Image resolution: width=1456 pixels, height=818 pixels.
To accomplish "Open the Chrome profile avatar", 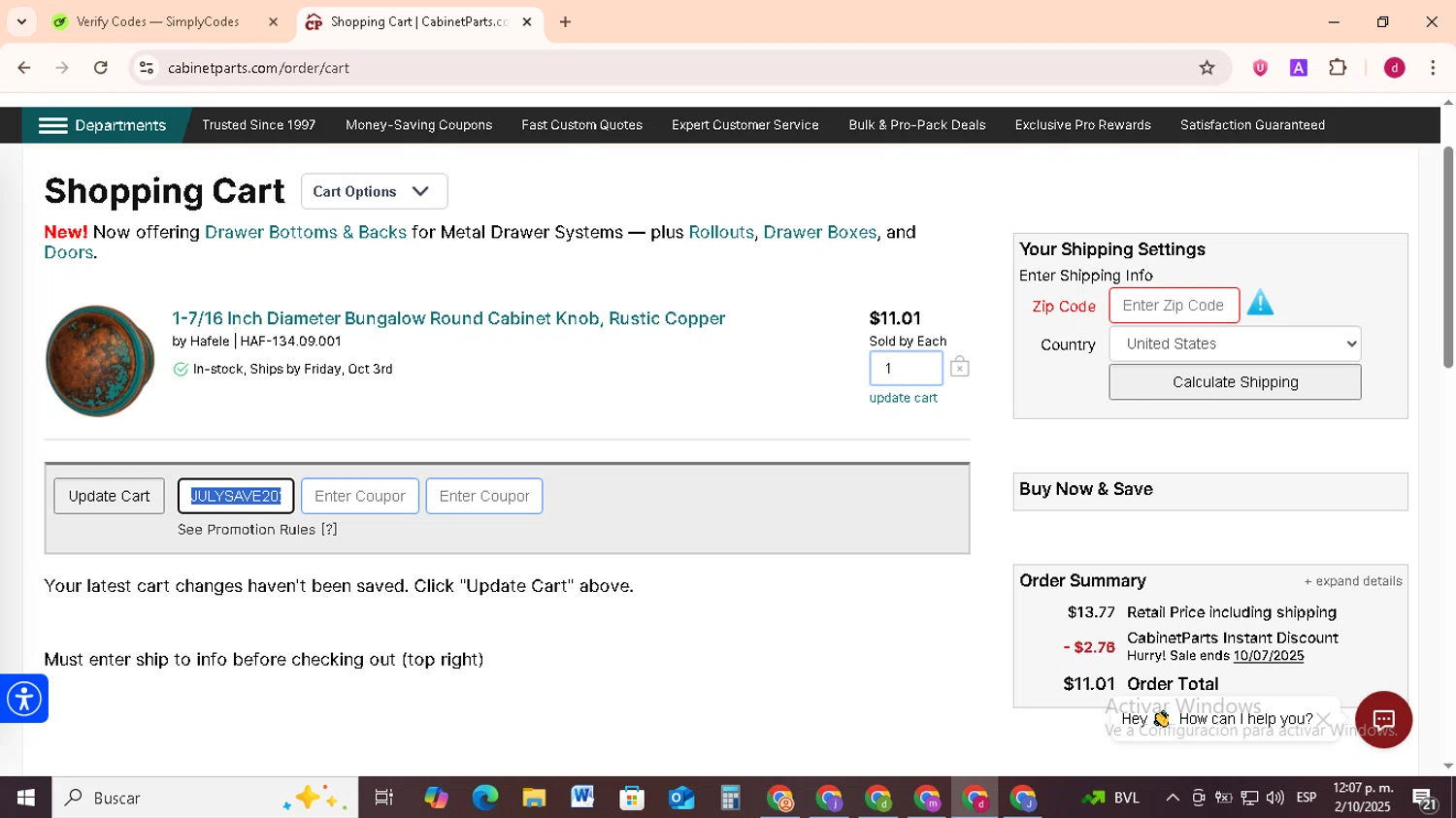I will [1394, 68].
